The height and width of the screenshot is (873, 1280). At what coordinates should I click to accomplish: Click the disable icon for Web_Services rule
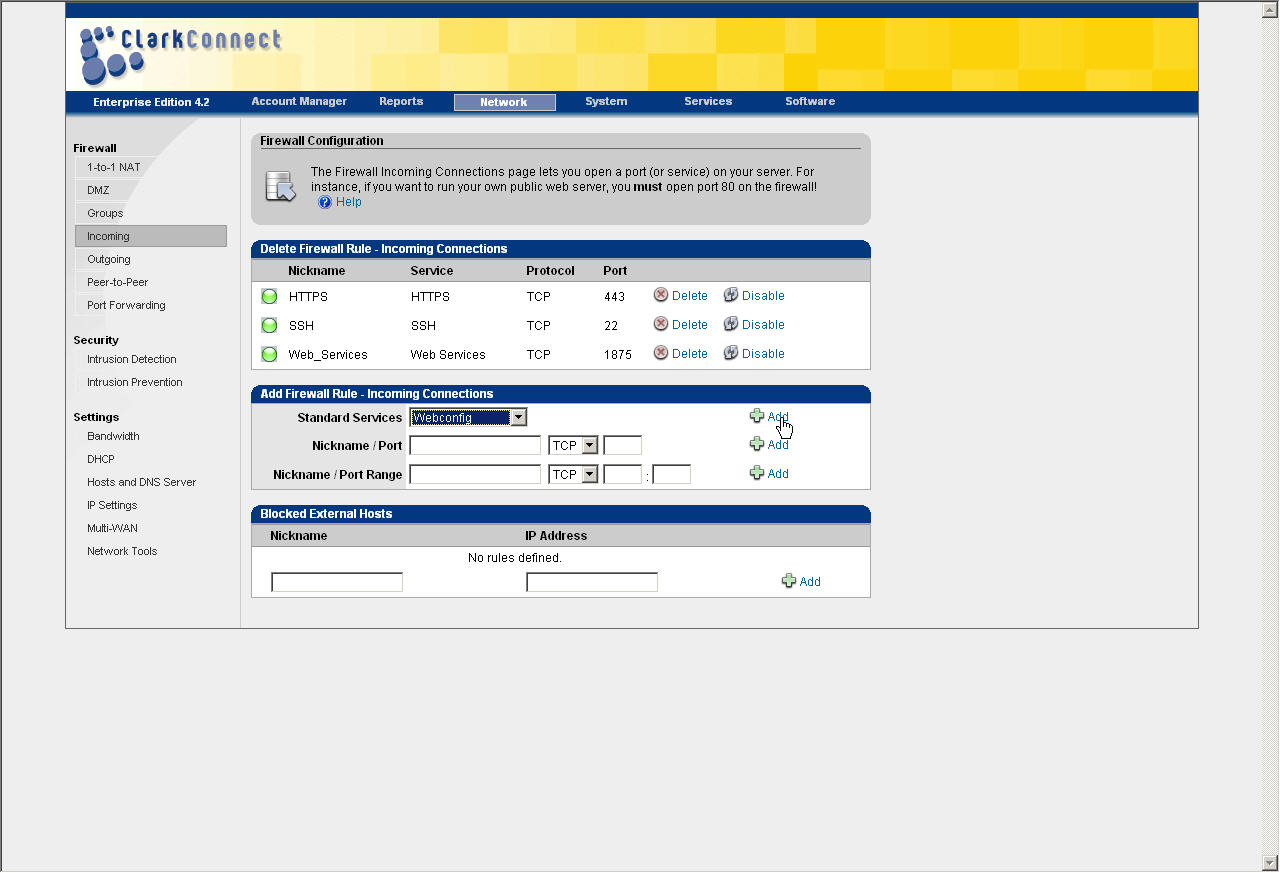pyautogui.click(x=731, y=353)
